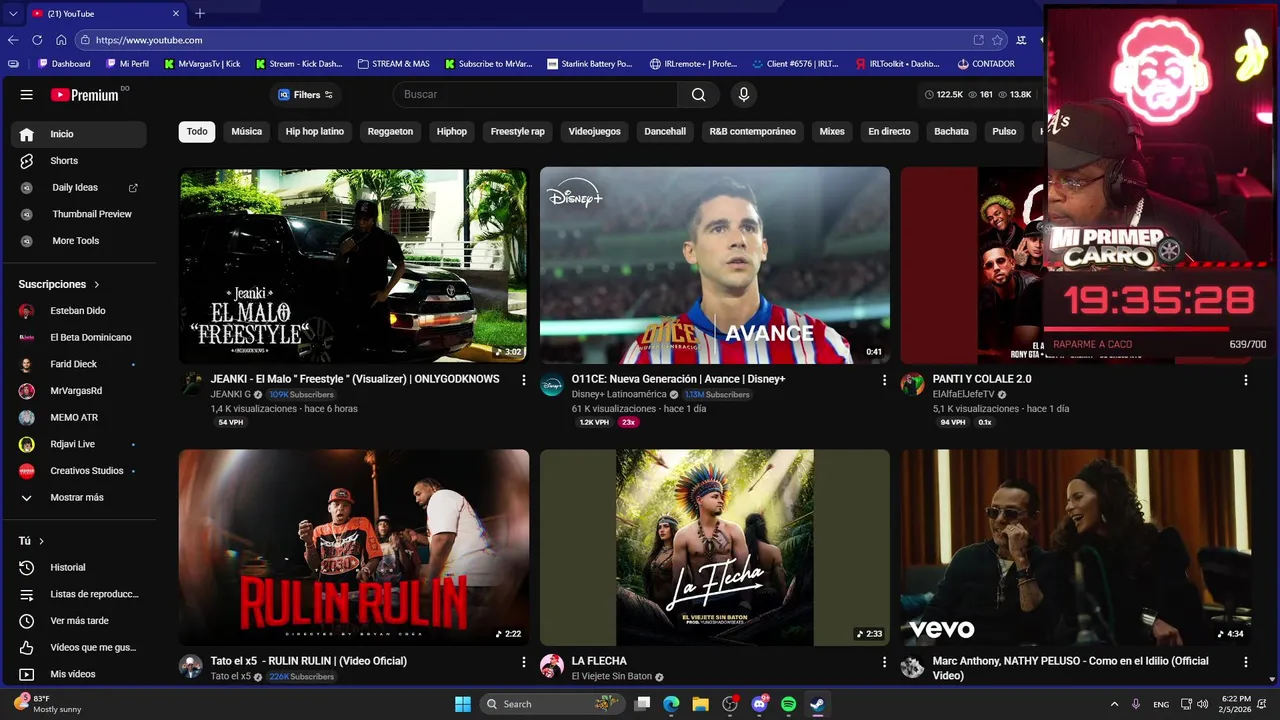
Task: Open More Tools in sidebar
Action: coord(78,241)
